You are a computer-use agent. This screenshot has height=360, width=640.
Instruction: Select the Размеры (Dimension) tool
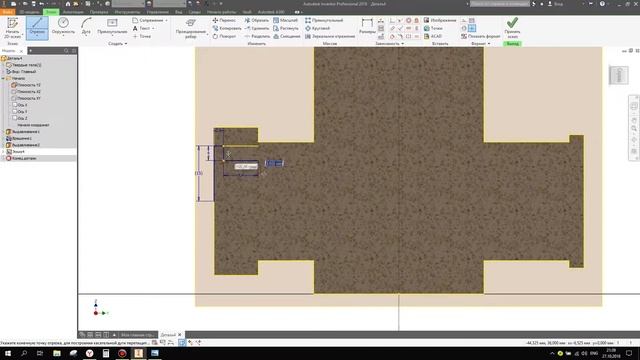[x=367, y=25]
